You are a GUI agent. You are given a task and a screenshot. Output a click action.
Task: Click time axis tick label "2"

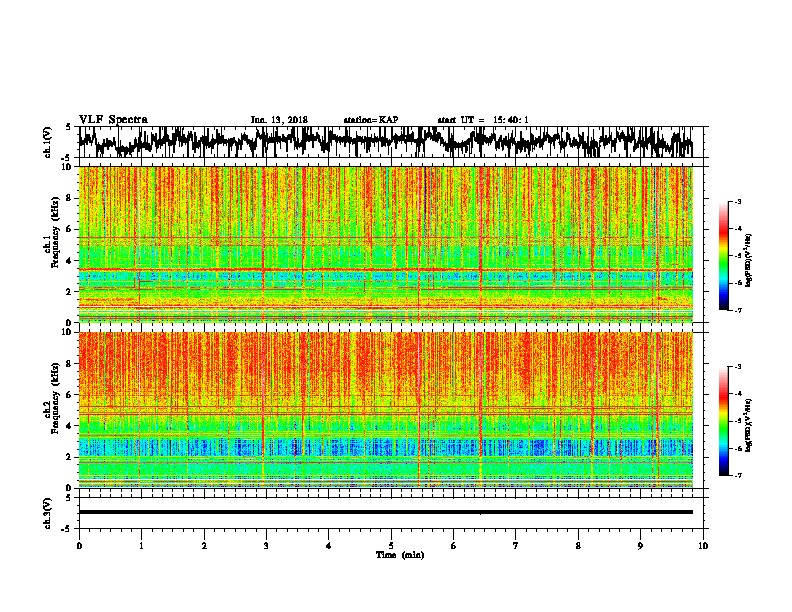(204, 546)
